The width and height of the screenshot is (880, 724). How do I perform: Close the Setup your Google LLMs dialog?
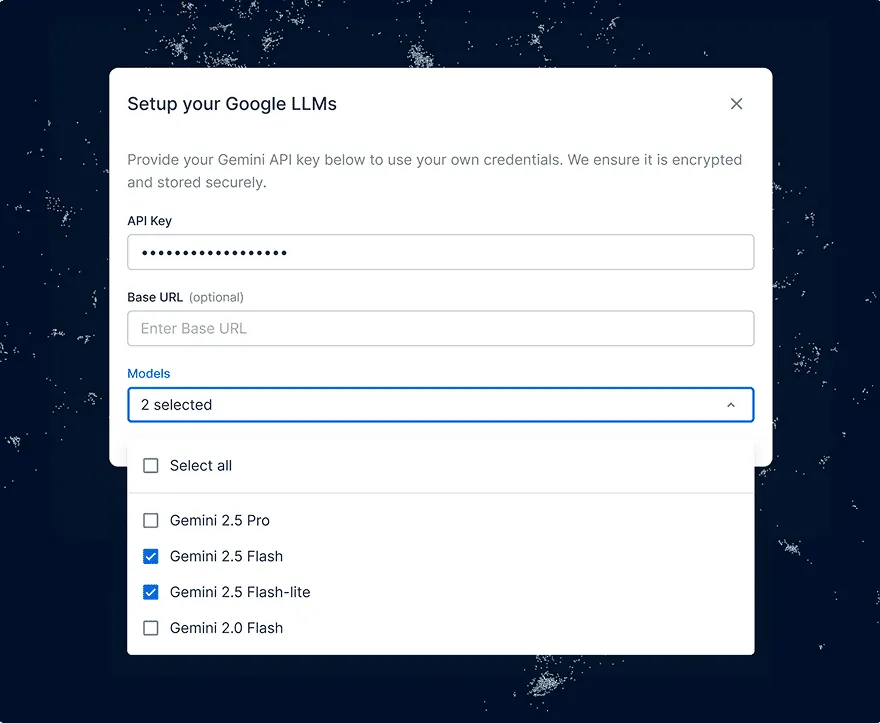coord(736,103)
